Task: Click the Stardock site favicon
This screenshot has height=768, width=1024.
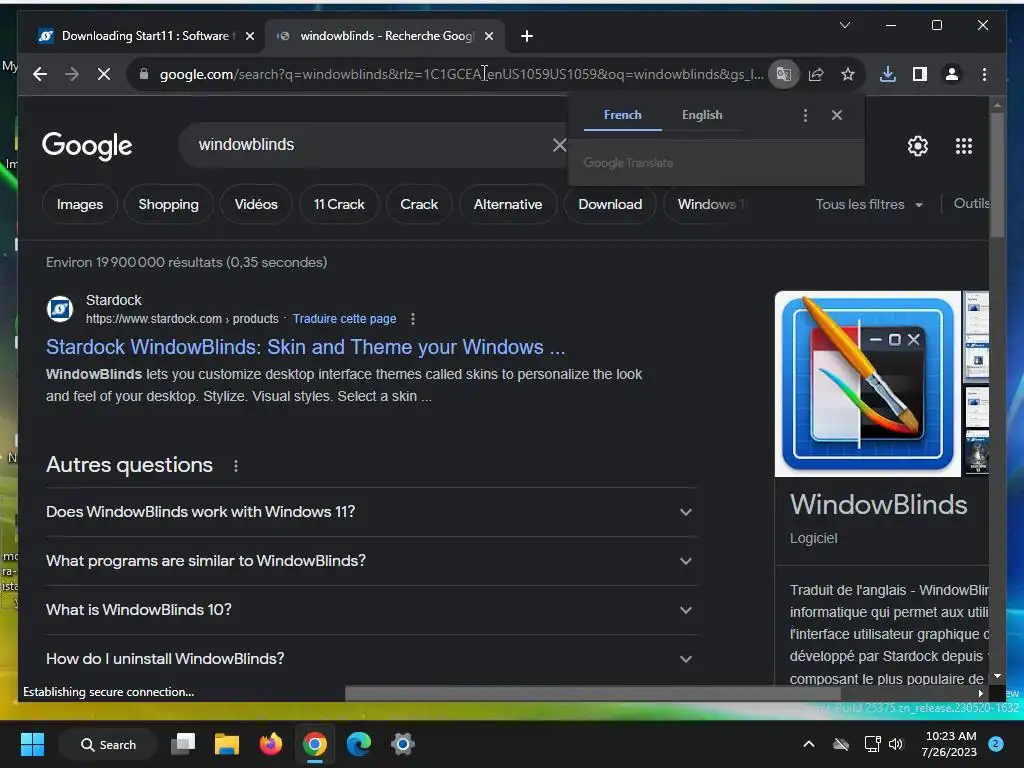Action: [60, 309]
